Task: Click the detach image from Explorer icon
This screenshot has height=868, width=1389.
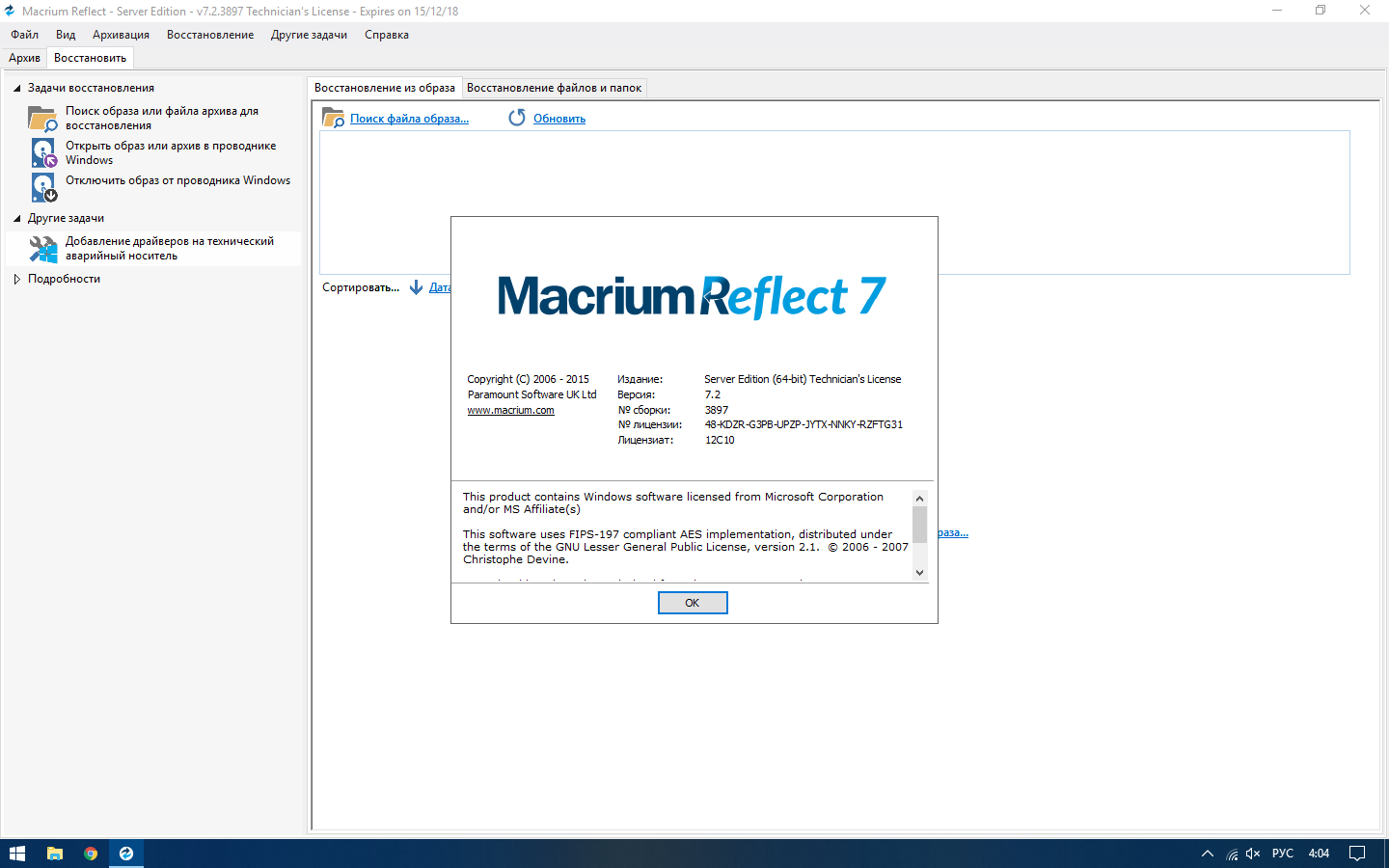Action: (x=43, y=187)
